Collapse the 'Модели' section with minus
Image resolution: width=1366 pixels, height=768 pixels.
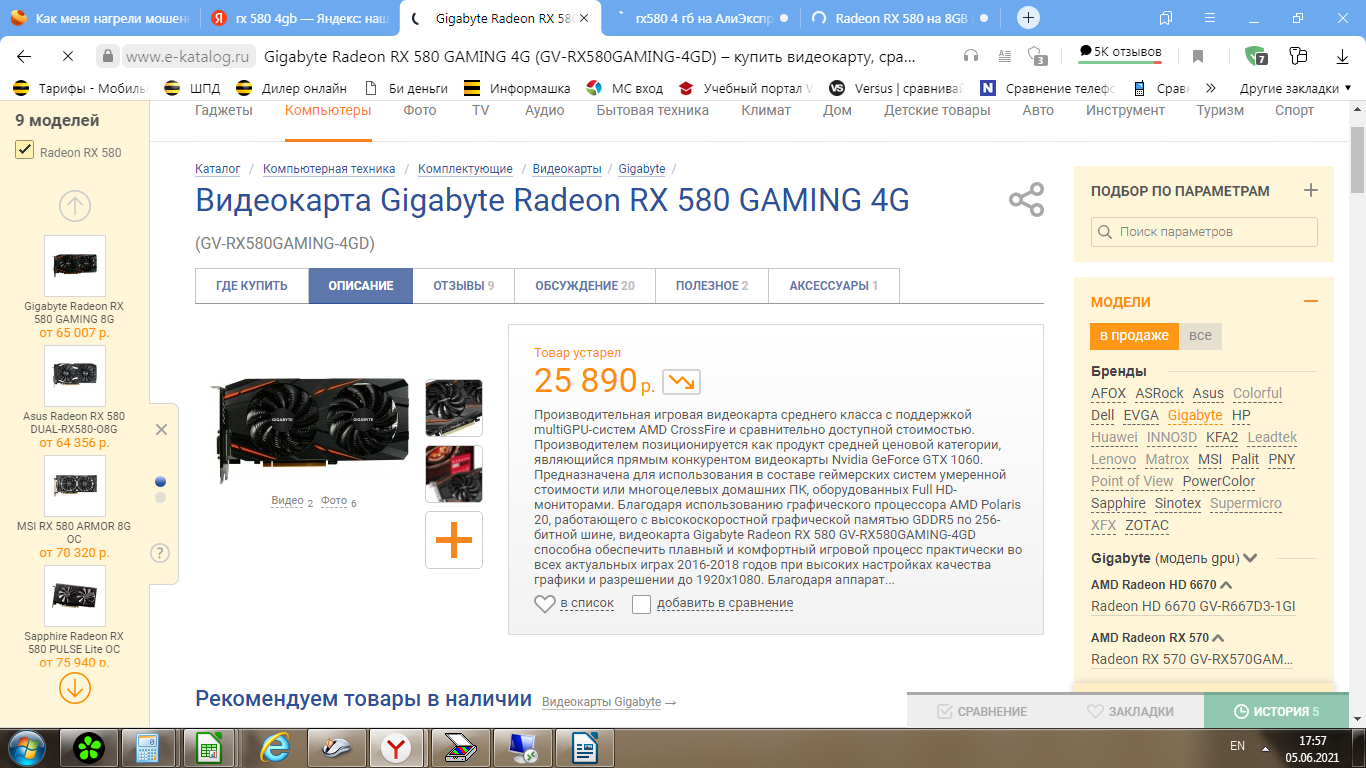point(1311,301)
